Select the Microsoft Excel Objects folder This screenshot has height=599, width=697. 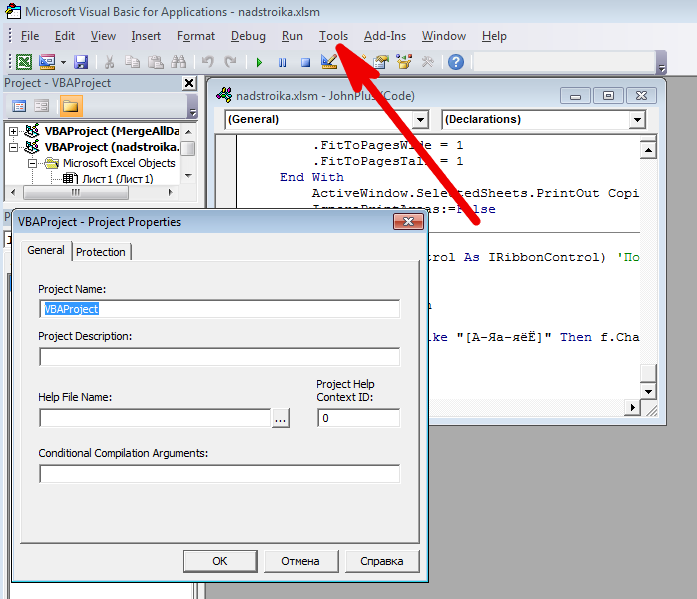coord(119,163)
